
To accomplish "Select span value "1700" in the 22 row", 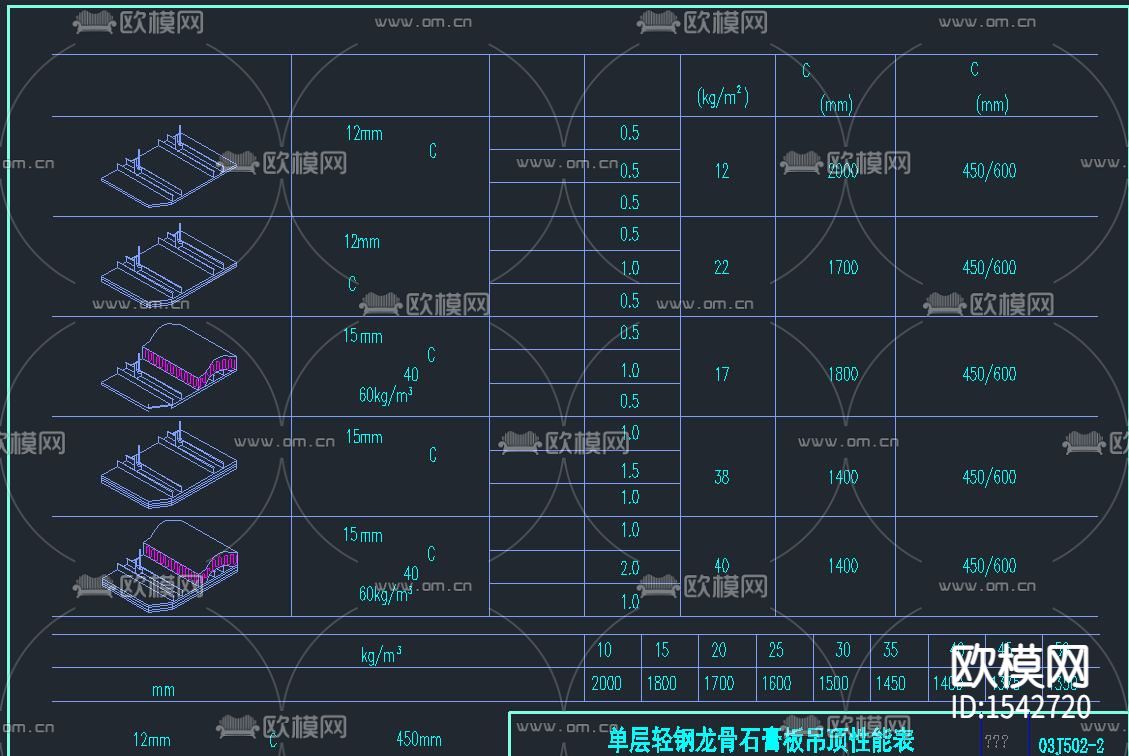I will point(842,268).
